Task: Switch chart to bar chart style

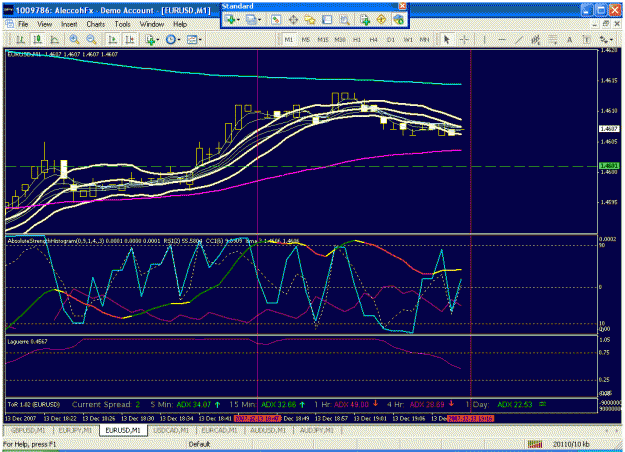Action: click(20, 39)
